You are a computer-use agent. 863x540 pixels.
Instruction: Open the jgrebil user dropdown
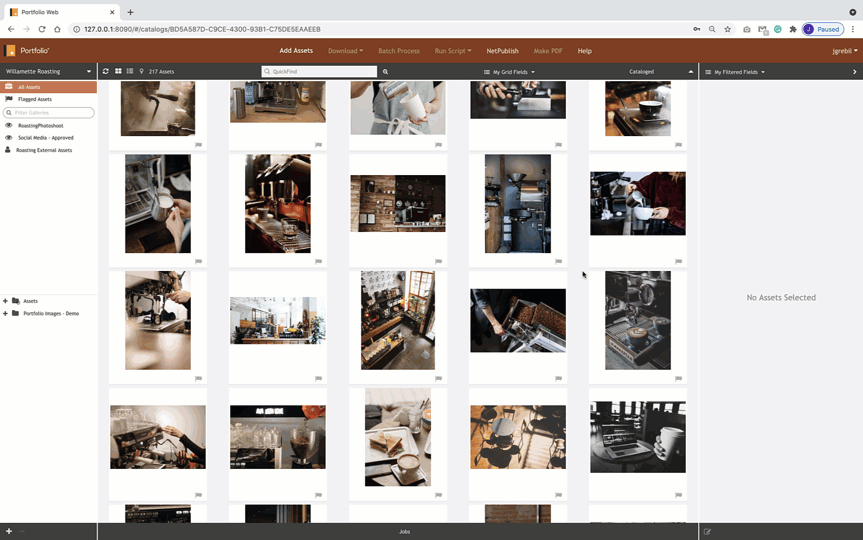pyautogui.click(x=844, y=51)
